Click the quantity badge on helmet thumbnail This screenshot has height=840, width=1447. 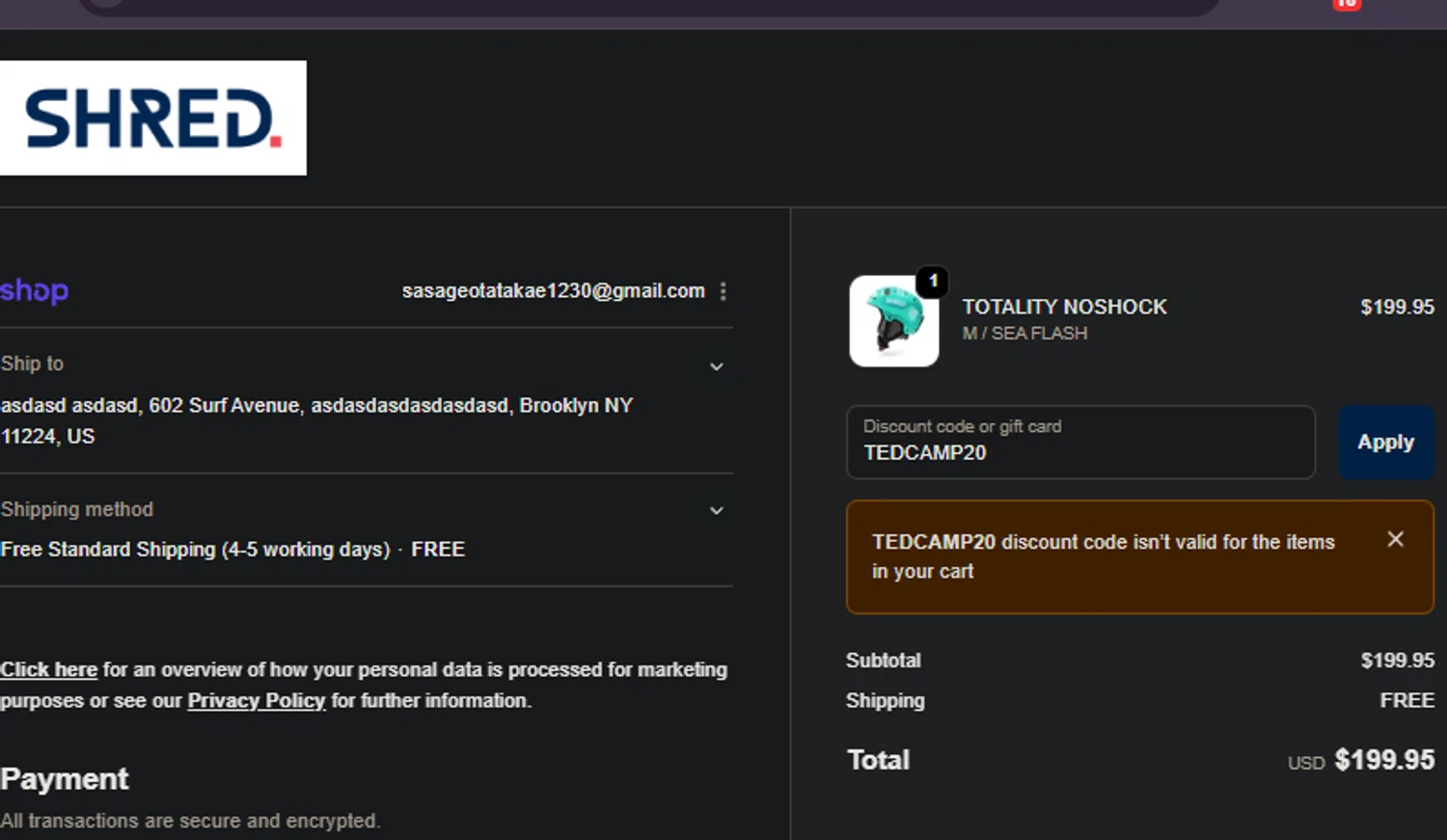point(933,281)
